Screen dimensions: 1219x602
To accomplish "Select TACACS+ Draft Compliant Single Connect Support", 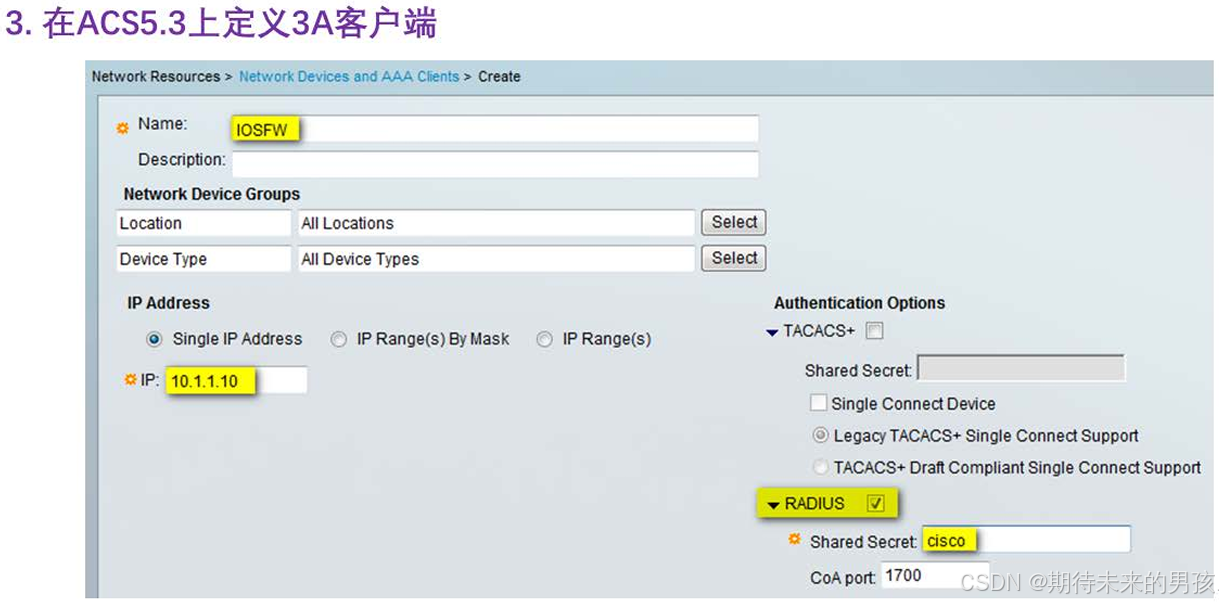I will coord(820,467).
